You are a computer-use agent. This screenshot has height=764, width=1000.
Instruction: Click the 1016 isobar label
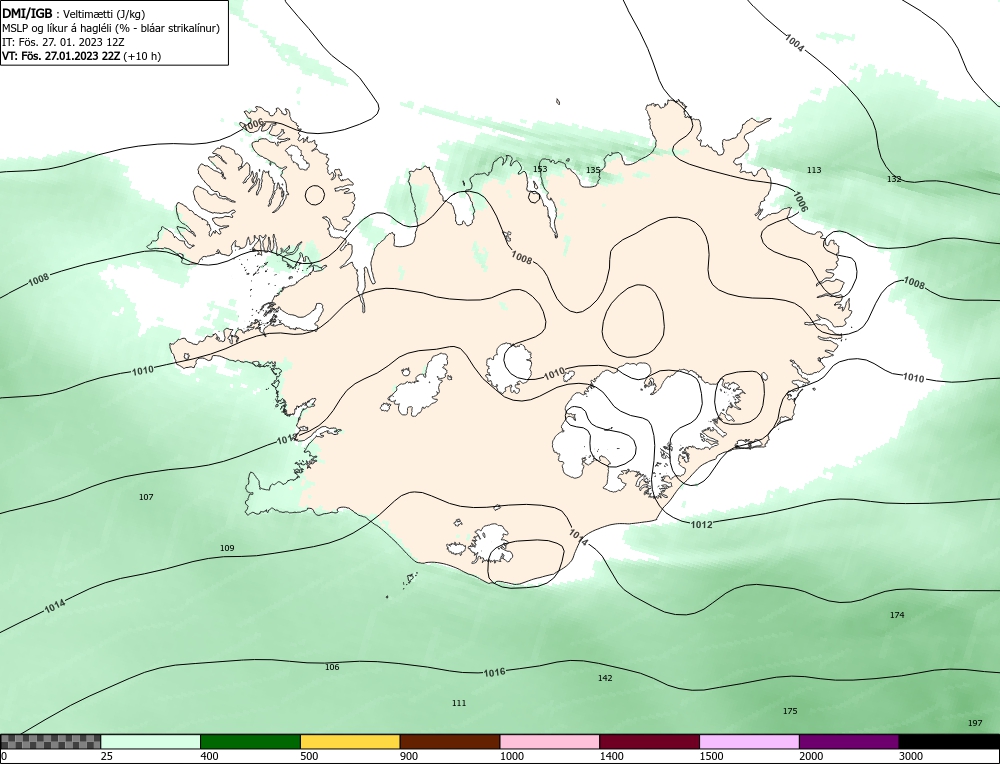(494, 672)
